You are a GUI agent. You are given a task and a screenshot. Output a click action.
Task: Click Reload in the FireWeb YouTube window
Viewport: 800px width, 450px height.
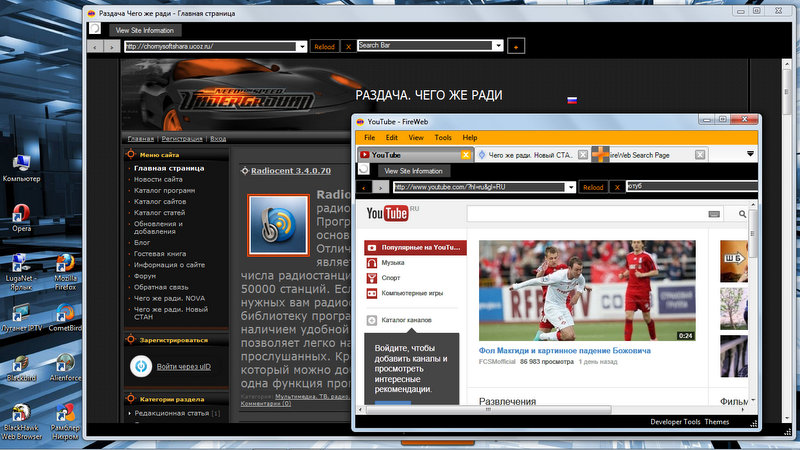click(x=593, y=187)
